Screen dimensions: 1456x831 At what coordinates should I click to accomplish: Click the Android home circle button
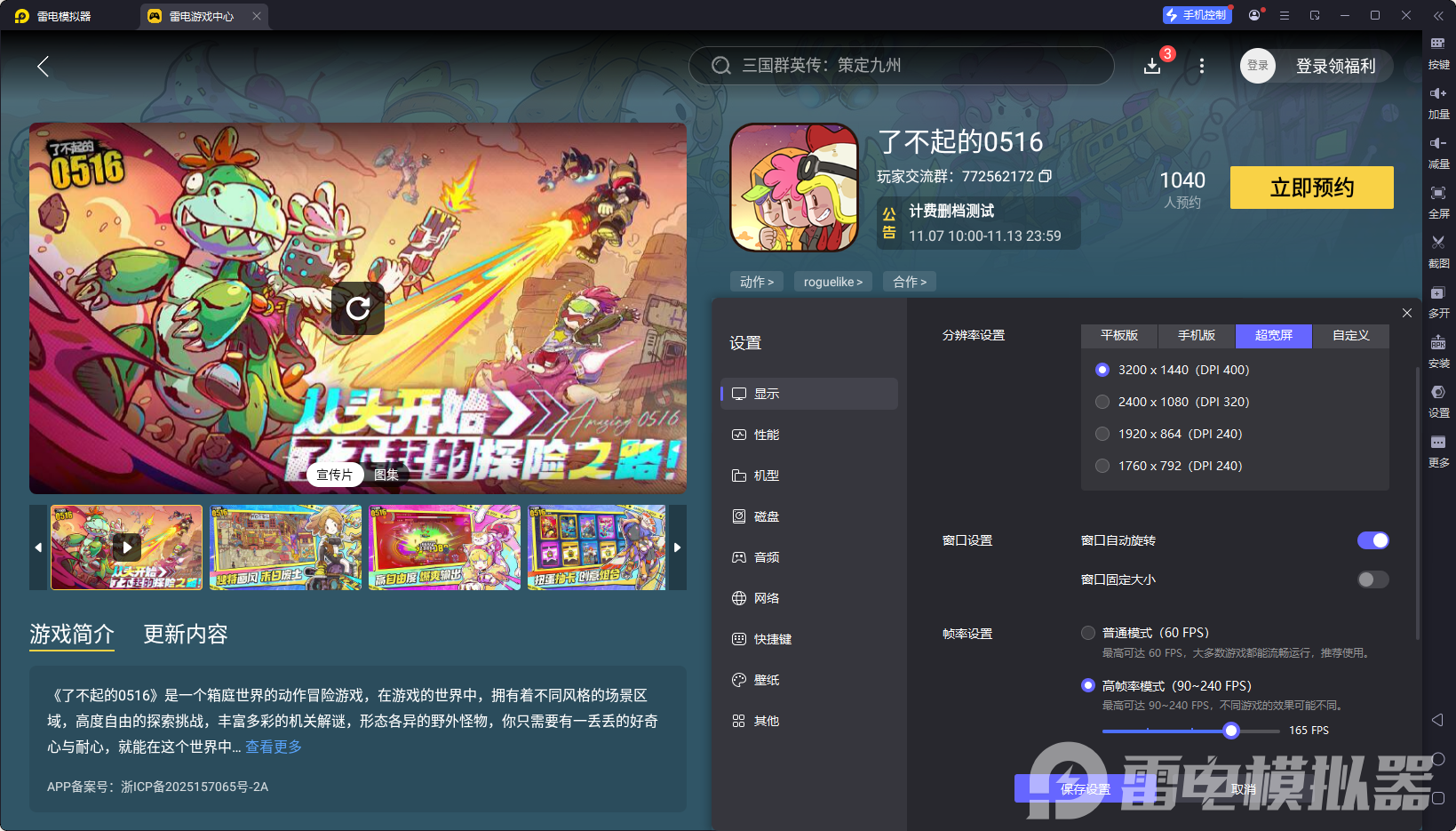[1438, 759]
